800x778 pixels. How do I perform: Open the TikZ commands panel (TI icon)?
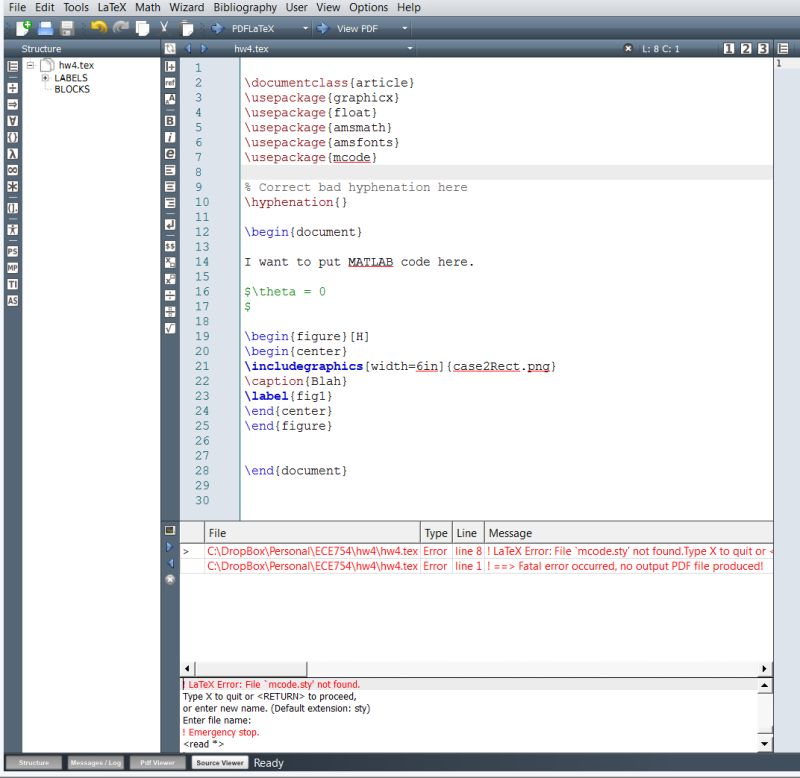coord(13,283)
